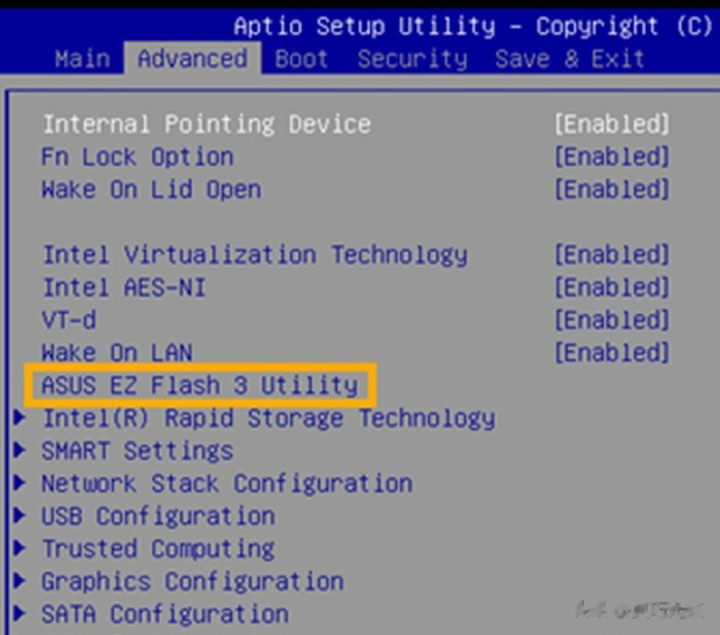Change the VT-d Enabled setting
Screen dimensions: 720x635
tap(611, 320)
